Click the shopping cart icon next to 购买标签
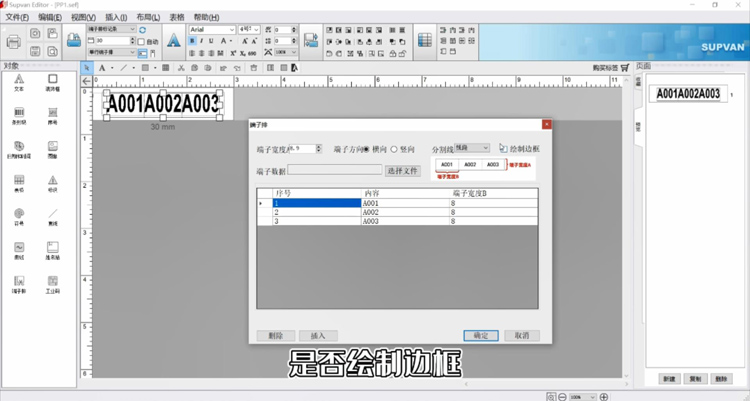Viewport: 750px width, 401px height. (x=625, y=67)
